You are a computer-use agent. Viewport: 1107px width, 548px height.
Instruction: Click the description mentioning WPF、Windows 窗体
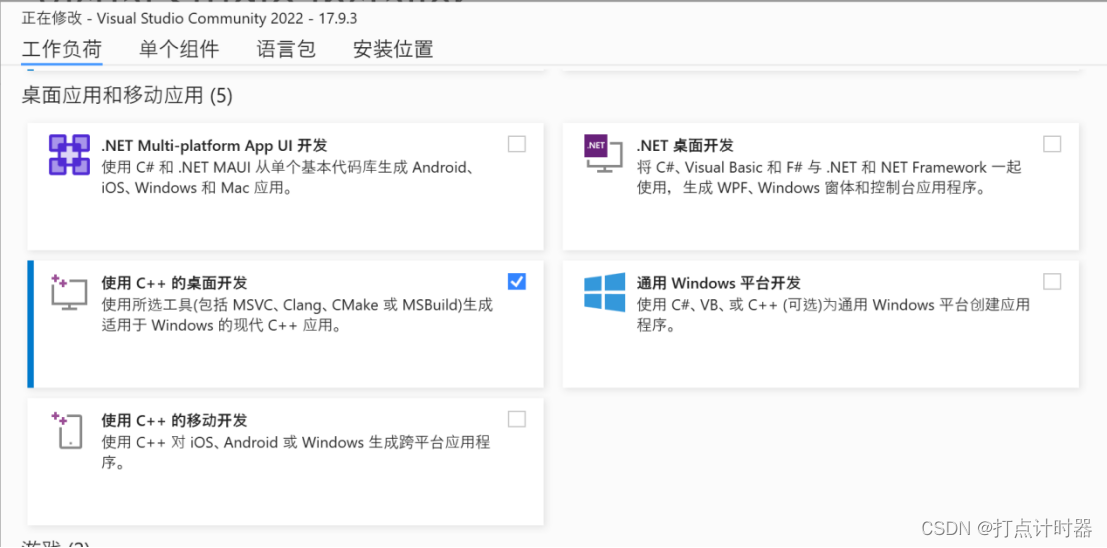click(x=829, y=178)
